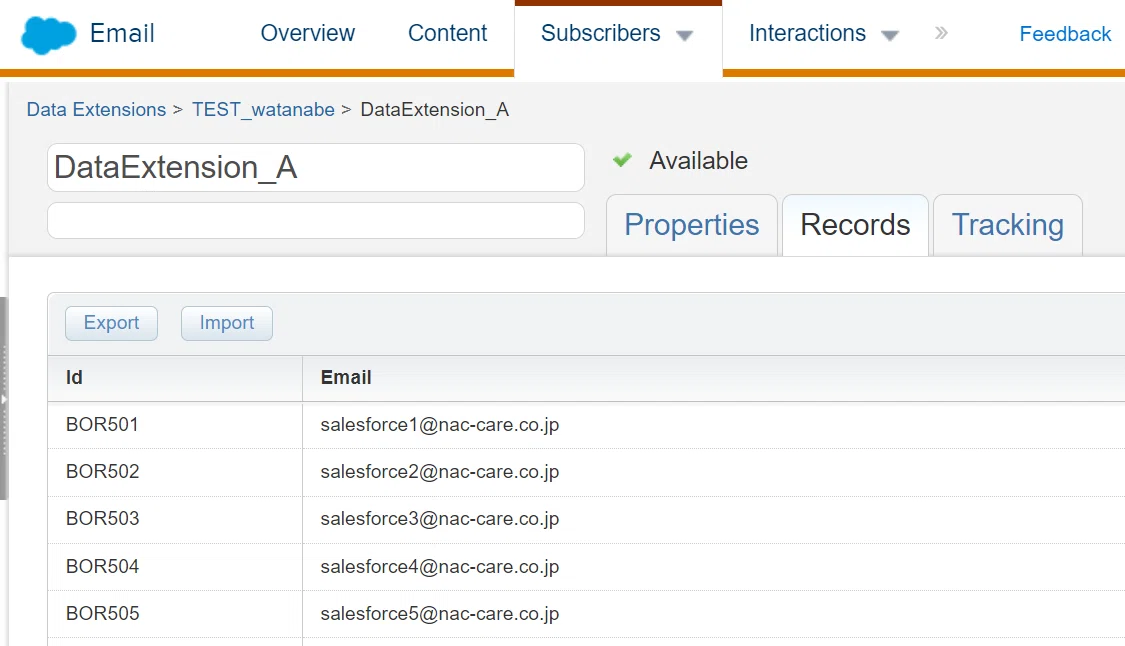This screenshot has width=1125, height=646.
Task: Open the Interactions menu
Action: point(807,33)
